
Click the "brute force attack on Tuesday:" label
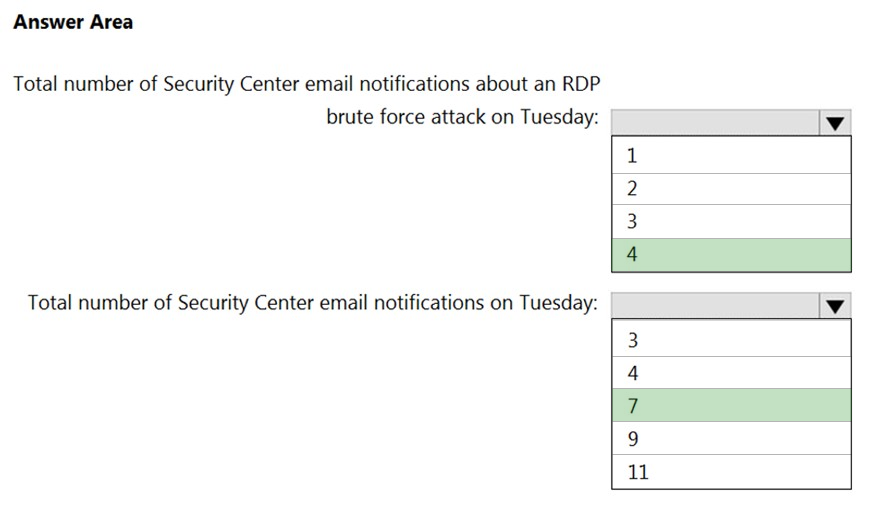coord(462,117)
